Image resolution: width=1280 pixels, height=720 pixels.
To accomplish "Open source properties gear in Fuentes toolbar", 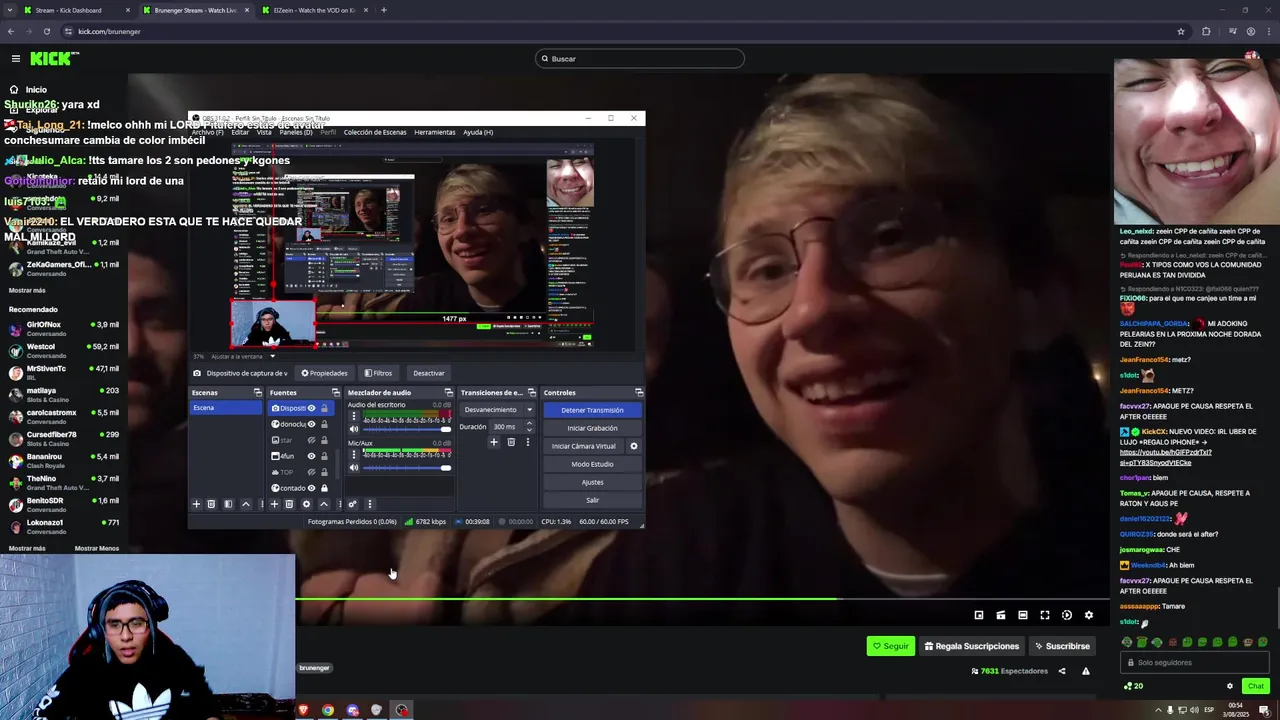I will (x=306, y=504).
